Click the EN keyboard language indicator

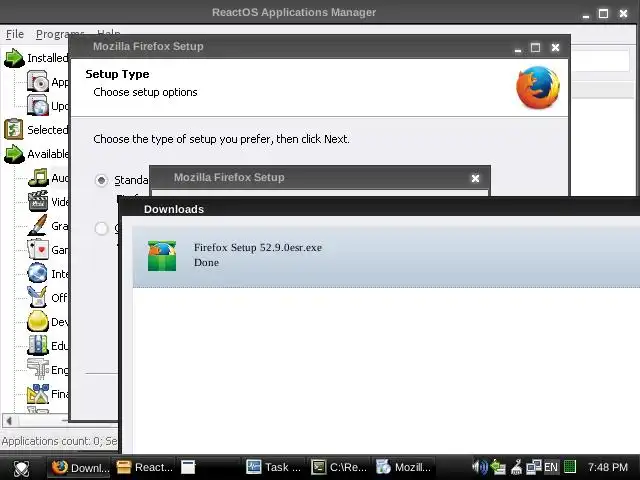tap(551, 467)
